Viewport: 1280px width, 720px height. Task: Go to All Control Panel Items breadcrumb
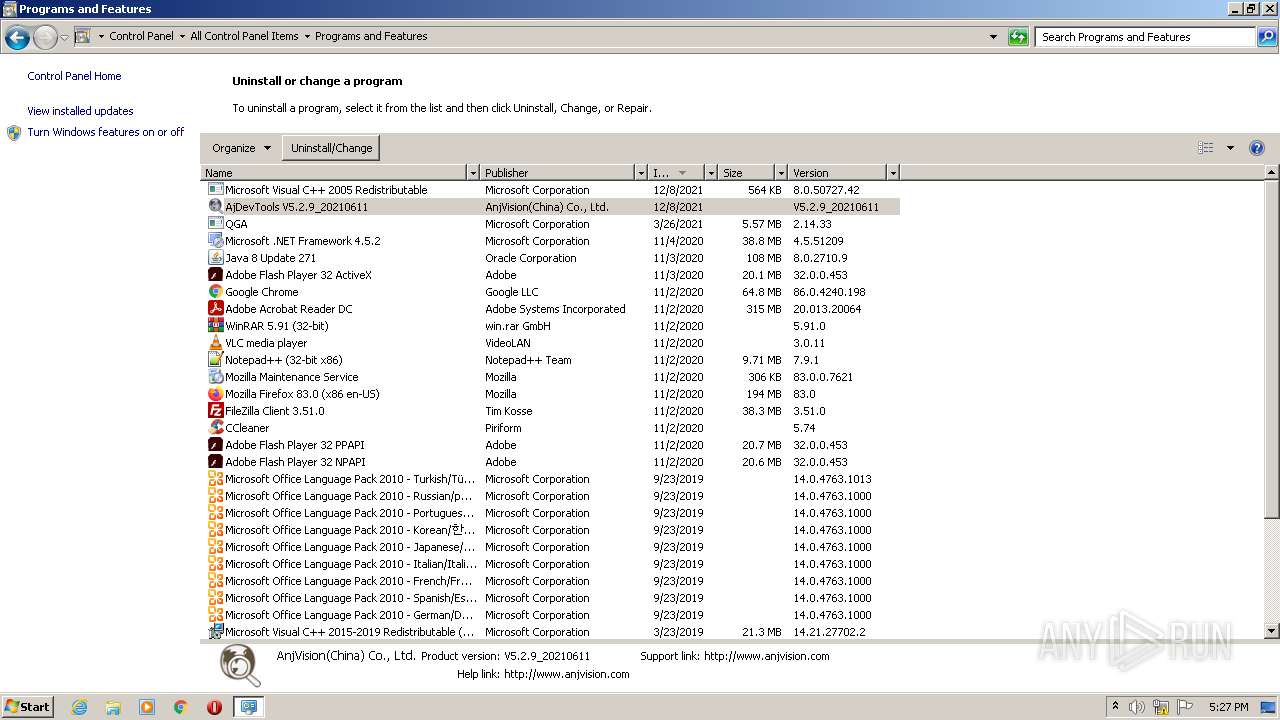[244, 36]
